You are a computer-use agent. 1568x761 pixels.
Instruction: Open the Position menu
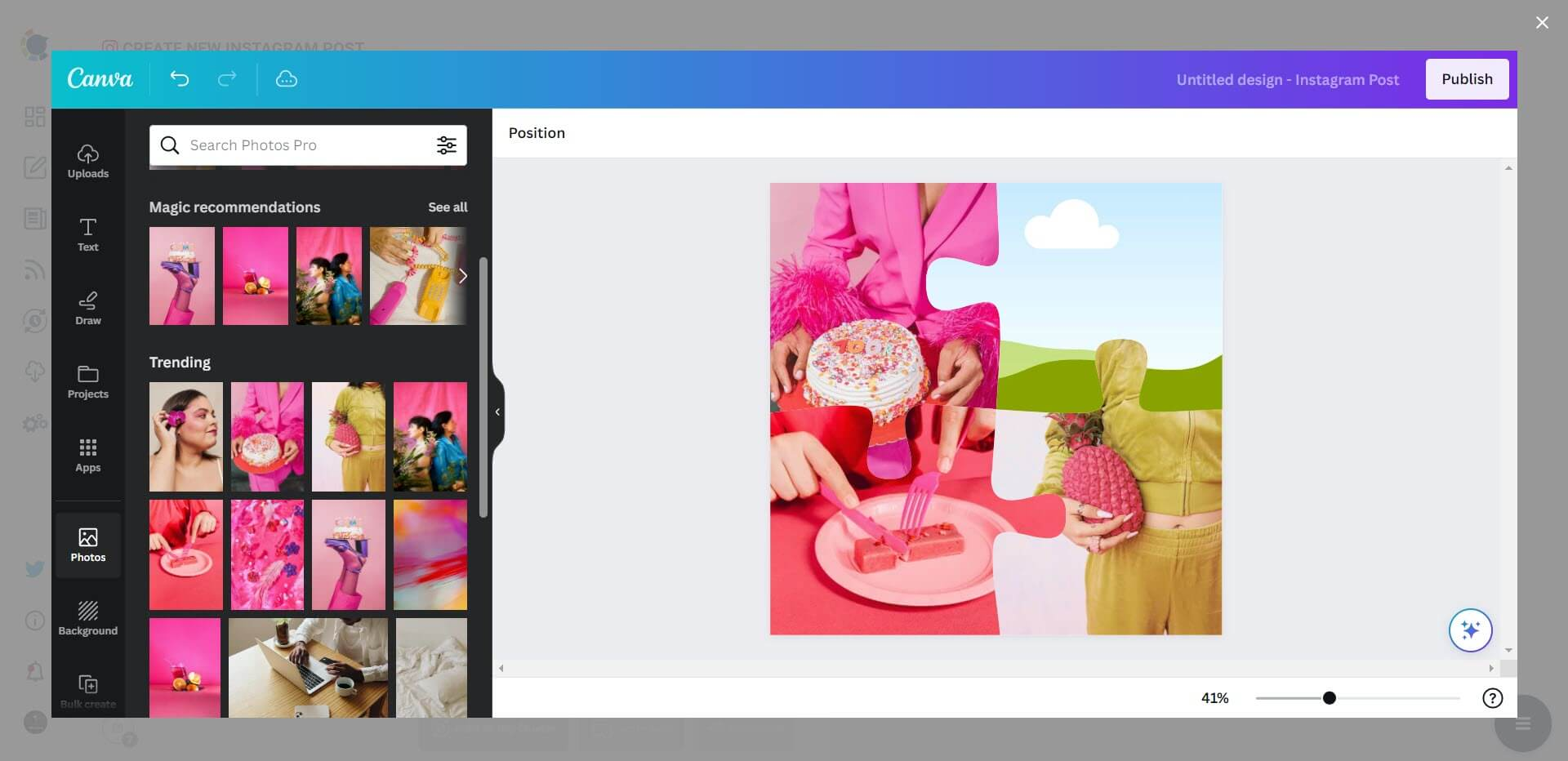[537, 132]
